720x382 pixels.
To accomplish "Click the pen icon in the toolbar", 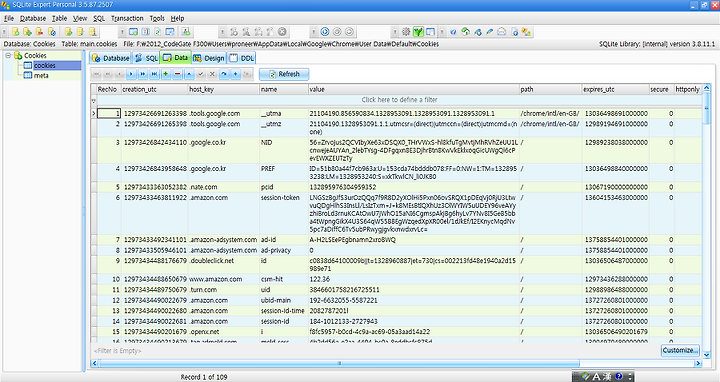I will [490, 32].
